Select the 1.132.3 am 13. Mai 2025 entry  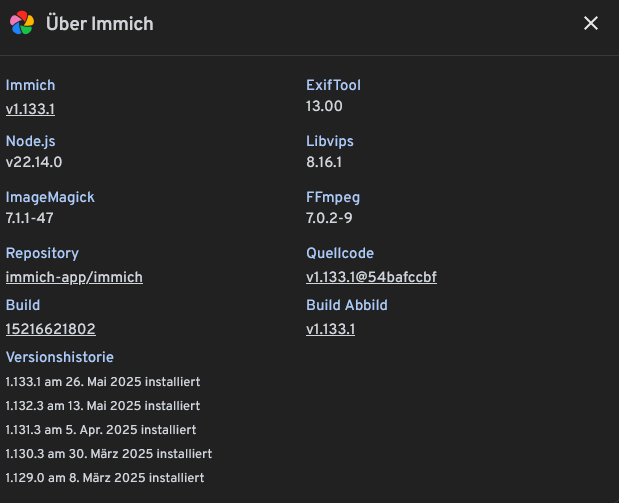click(x=103, y=406)
